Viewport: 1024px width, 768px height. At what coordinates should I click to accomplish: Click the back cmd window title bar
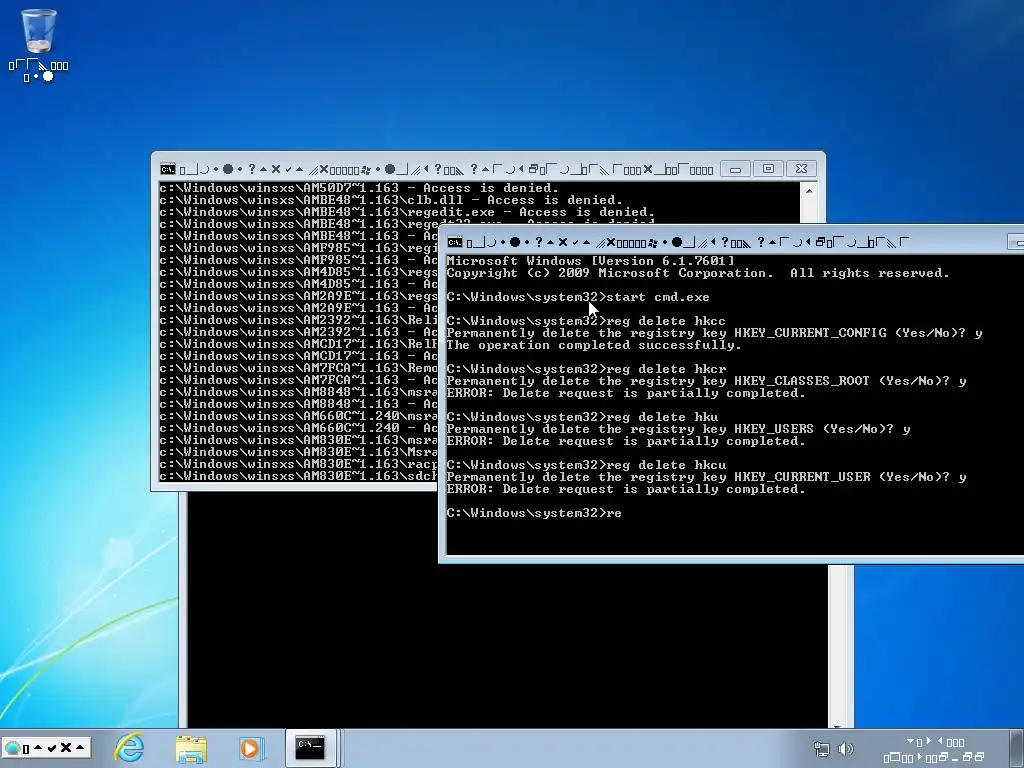pyautogui.click(x=444, y=169)
